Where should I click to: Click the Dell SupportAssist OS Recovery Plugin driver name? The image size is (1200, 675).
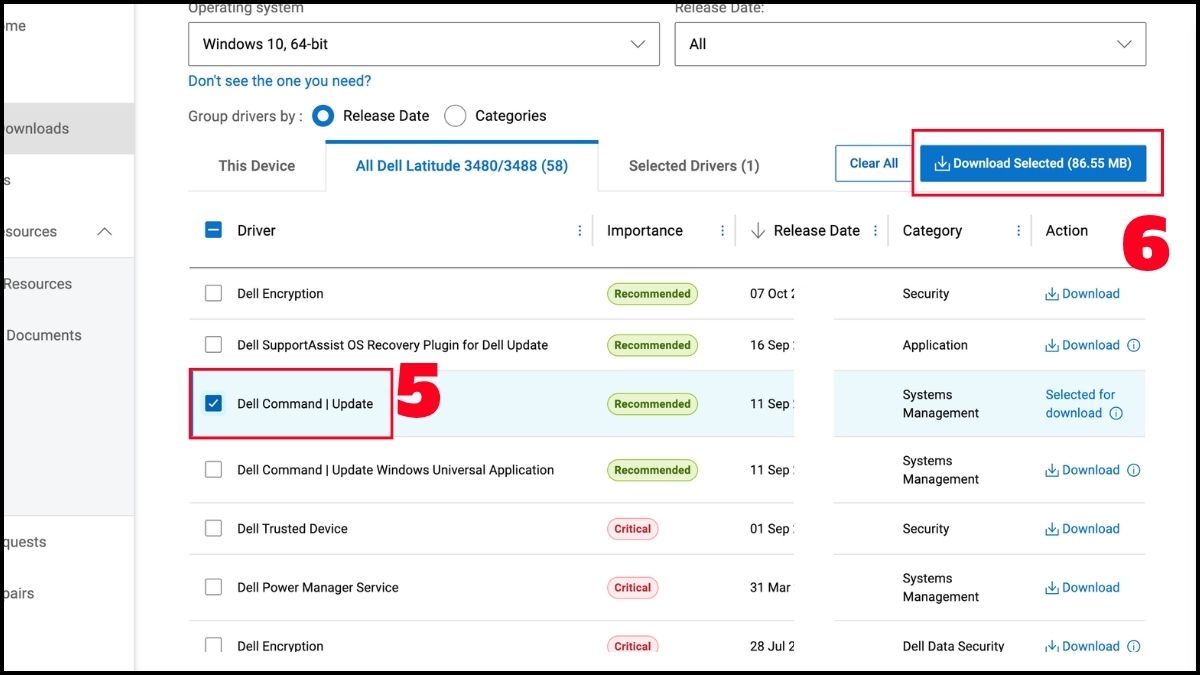click(393, 345)
